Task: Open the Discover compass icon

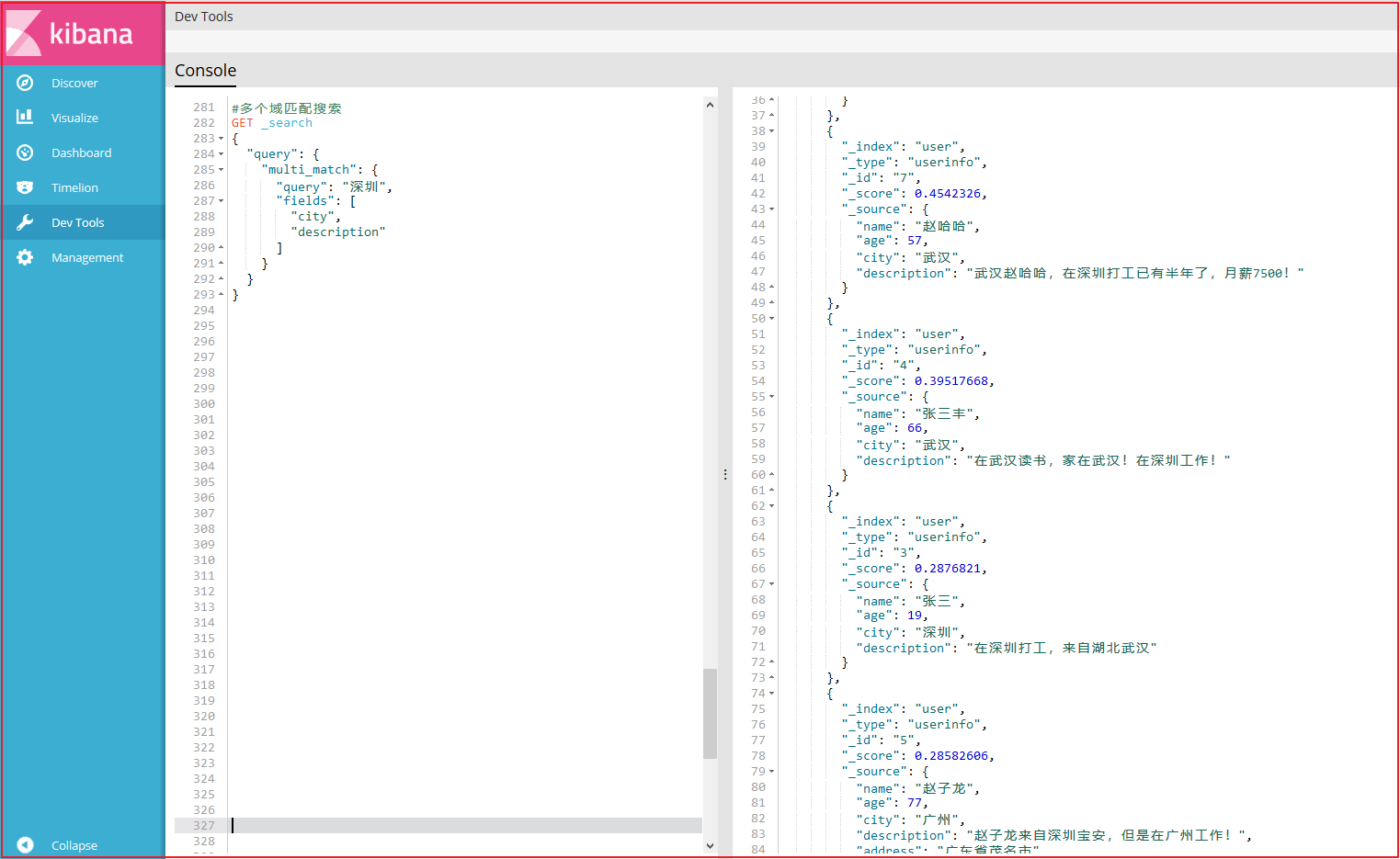Action: click(25, 83)
